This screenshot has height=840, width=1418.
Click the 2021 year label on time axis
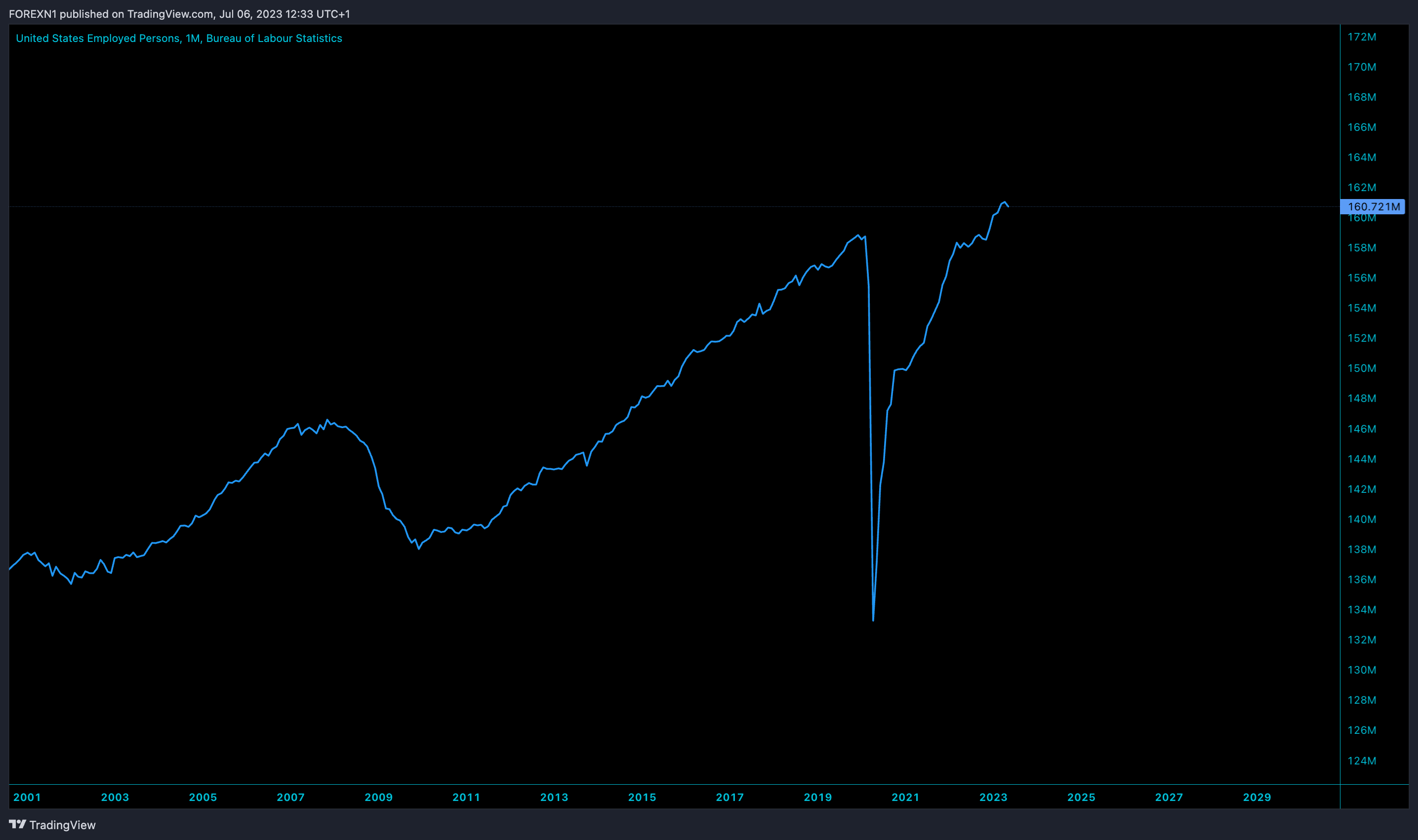[x=906, y=797]
